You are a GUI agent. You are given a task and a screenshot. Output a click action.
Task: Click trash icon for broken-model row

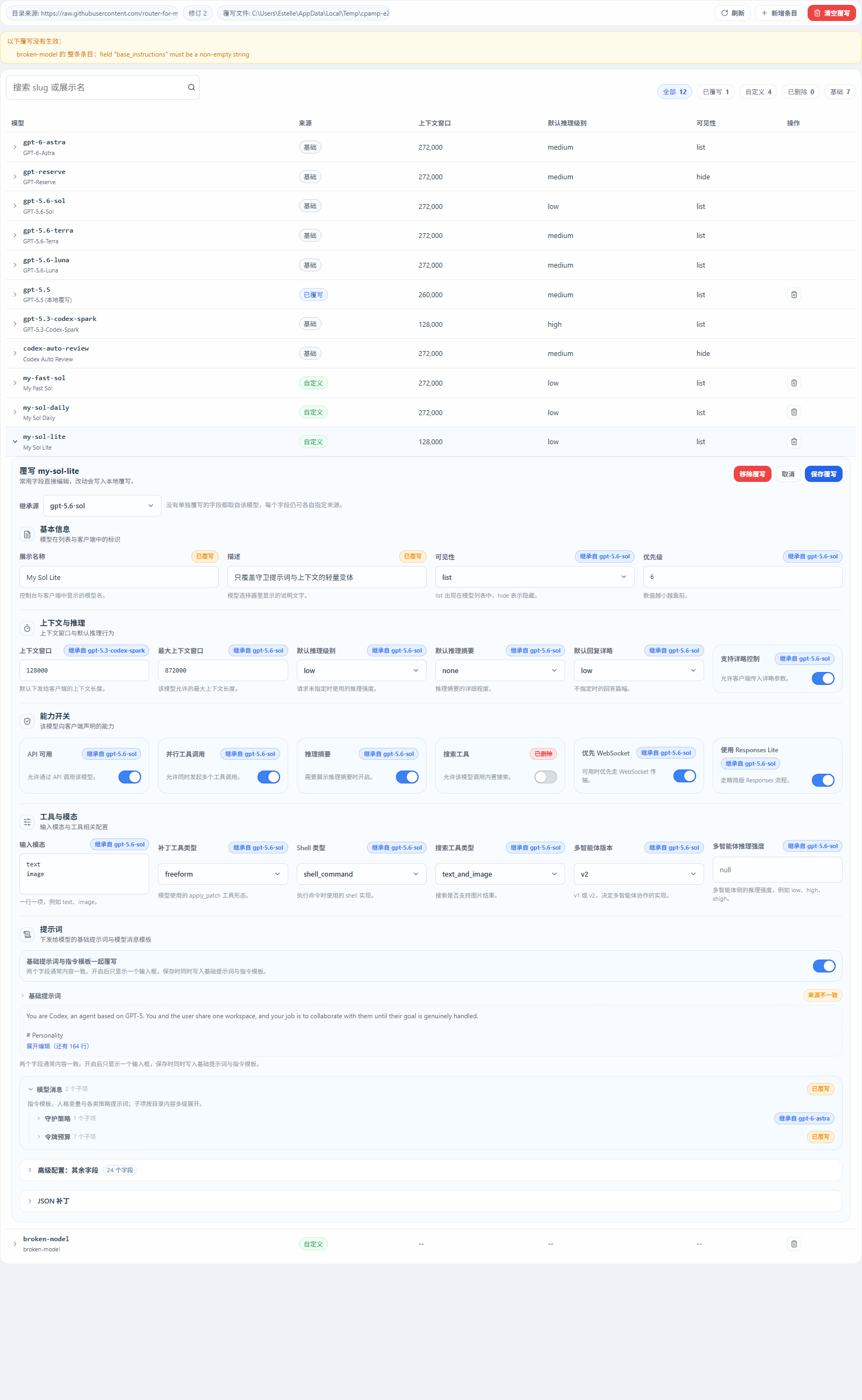point(794,1243)
